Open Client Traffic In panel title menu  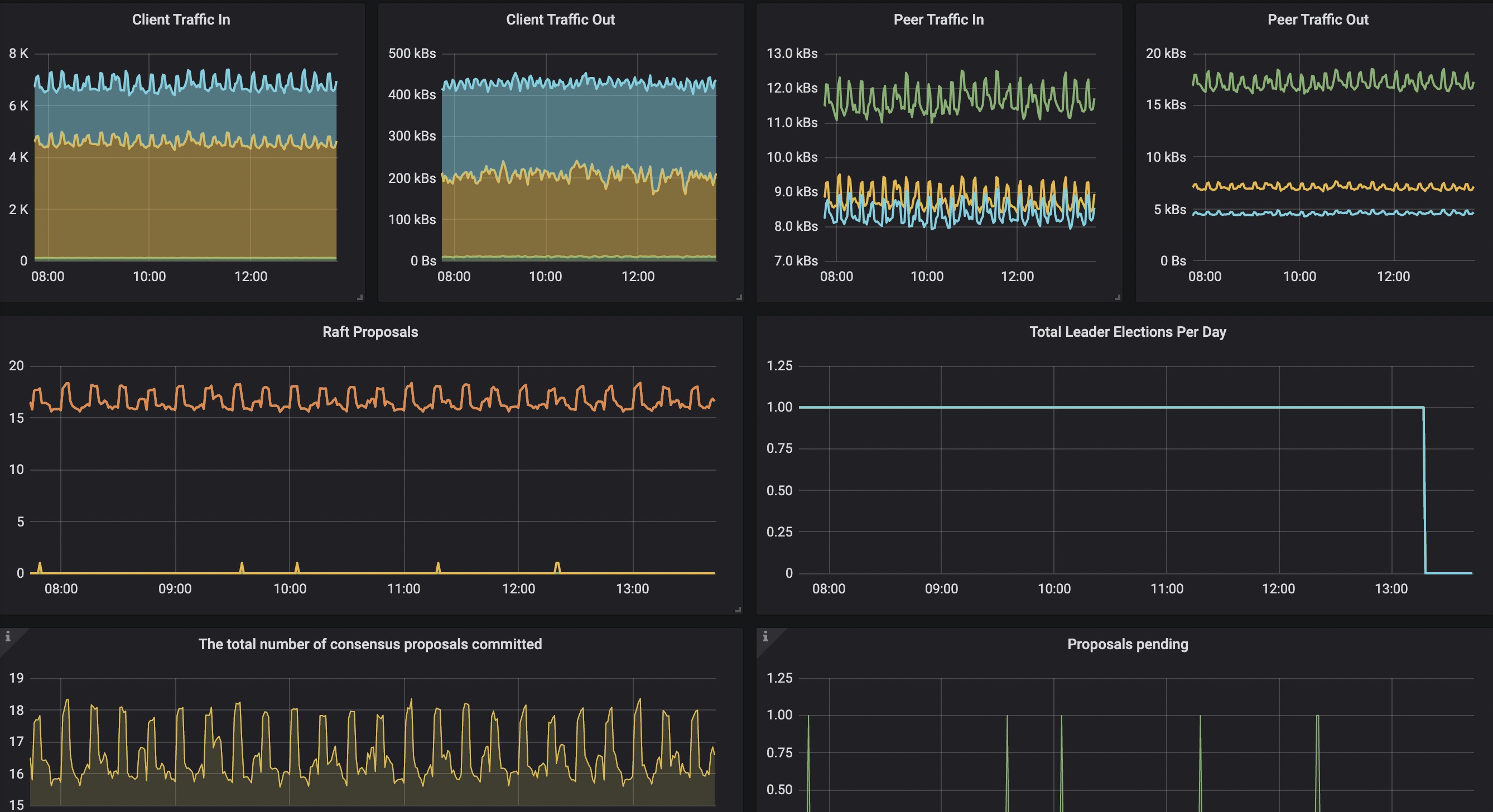point(181,20)
